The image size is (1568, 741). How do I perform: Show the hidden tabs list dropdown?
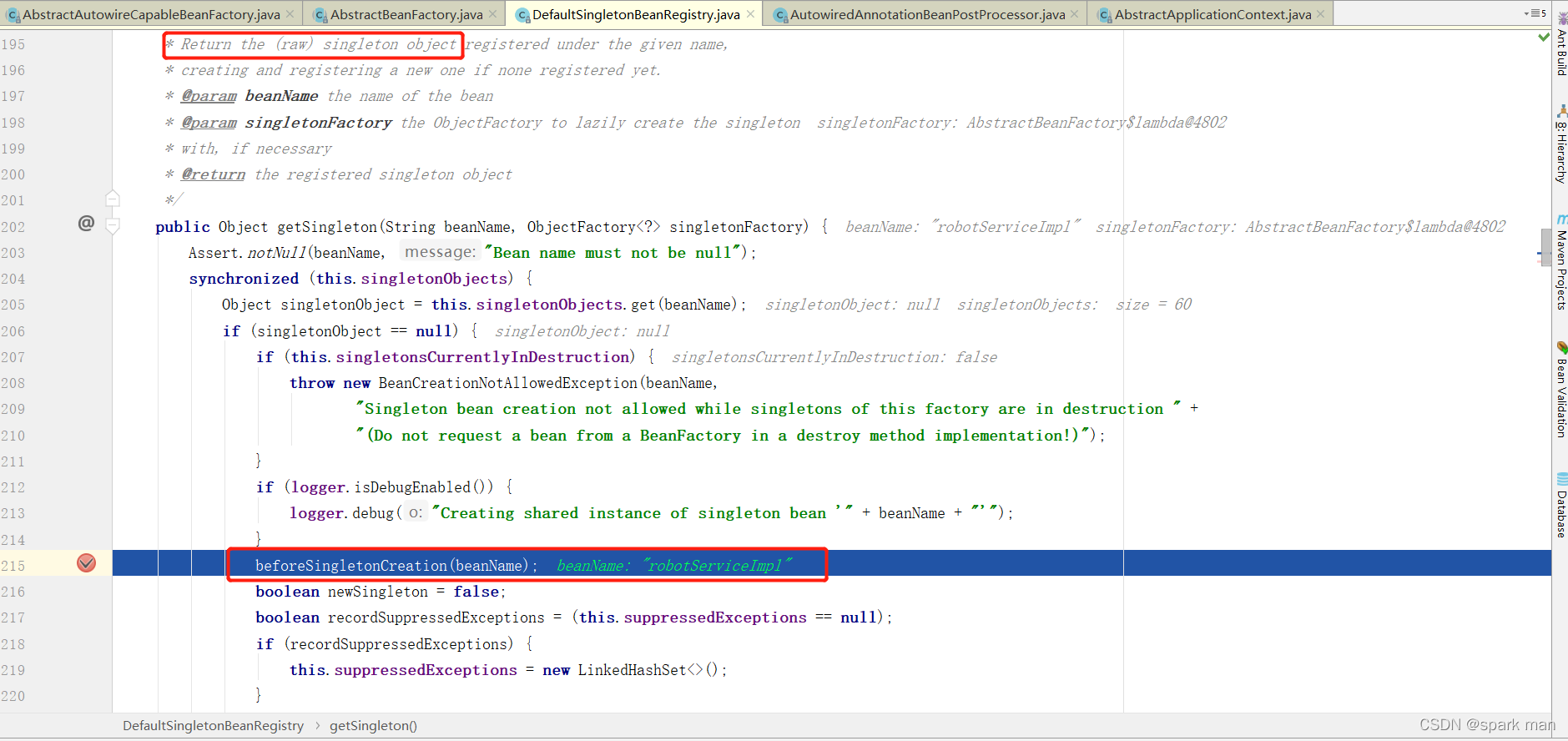click(x=1535, y=13)
